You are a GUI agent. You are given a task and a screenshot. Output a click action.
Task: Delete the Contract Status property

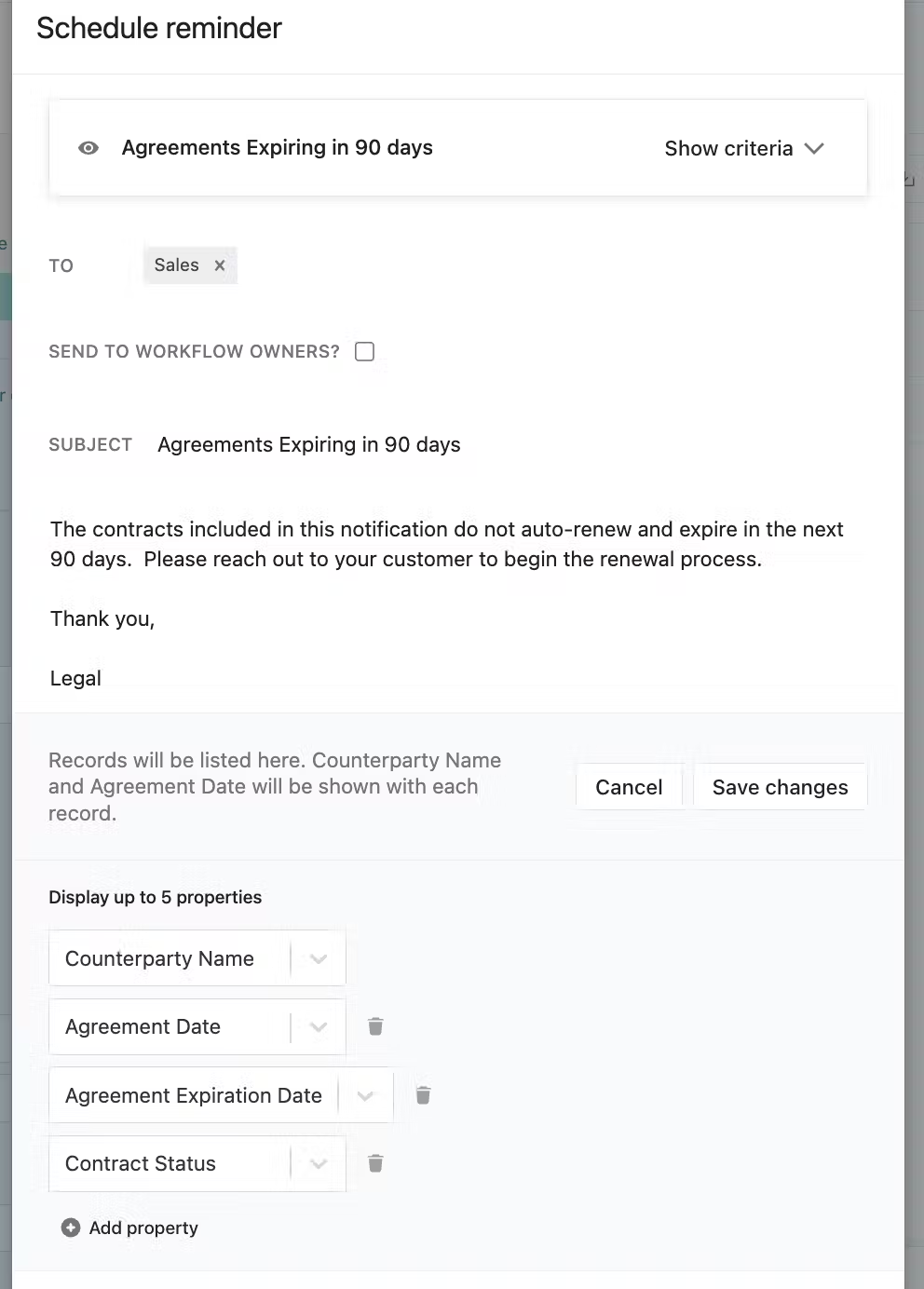click(375, 1163)
